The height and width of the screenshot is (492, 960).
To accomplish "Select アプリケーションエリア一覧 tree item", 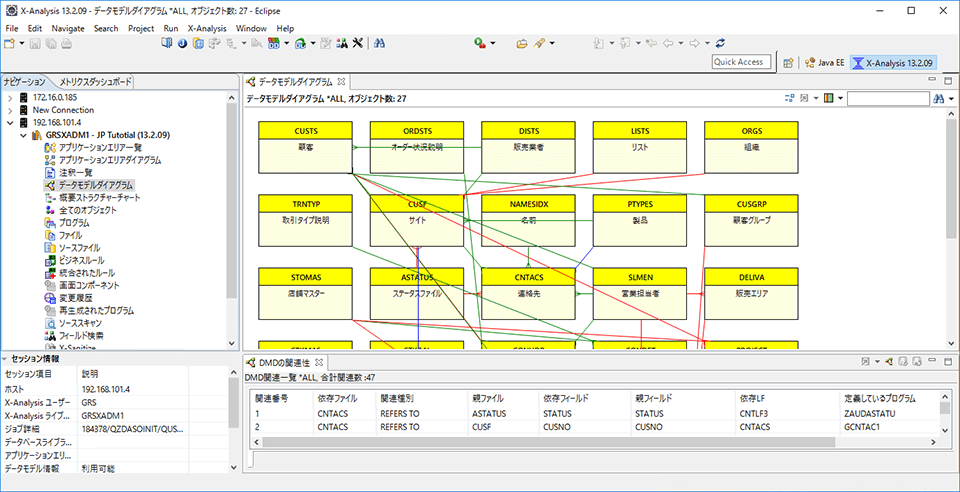I will 100,147.
